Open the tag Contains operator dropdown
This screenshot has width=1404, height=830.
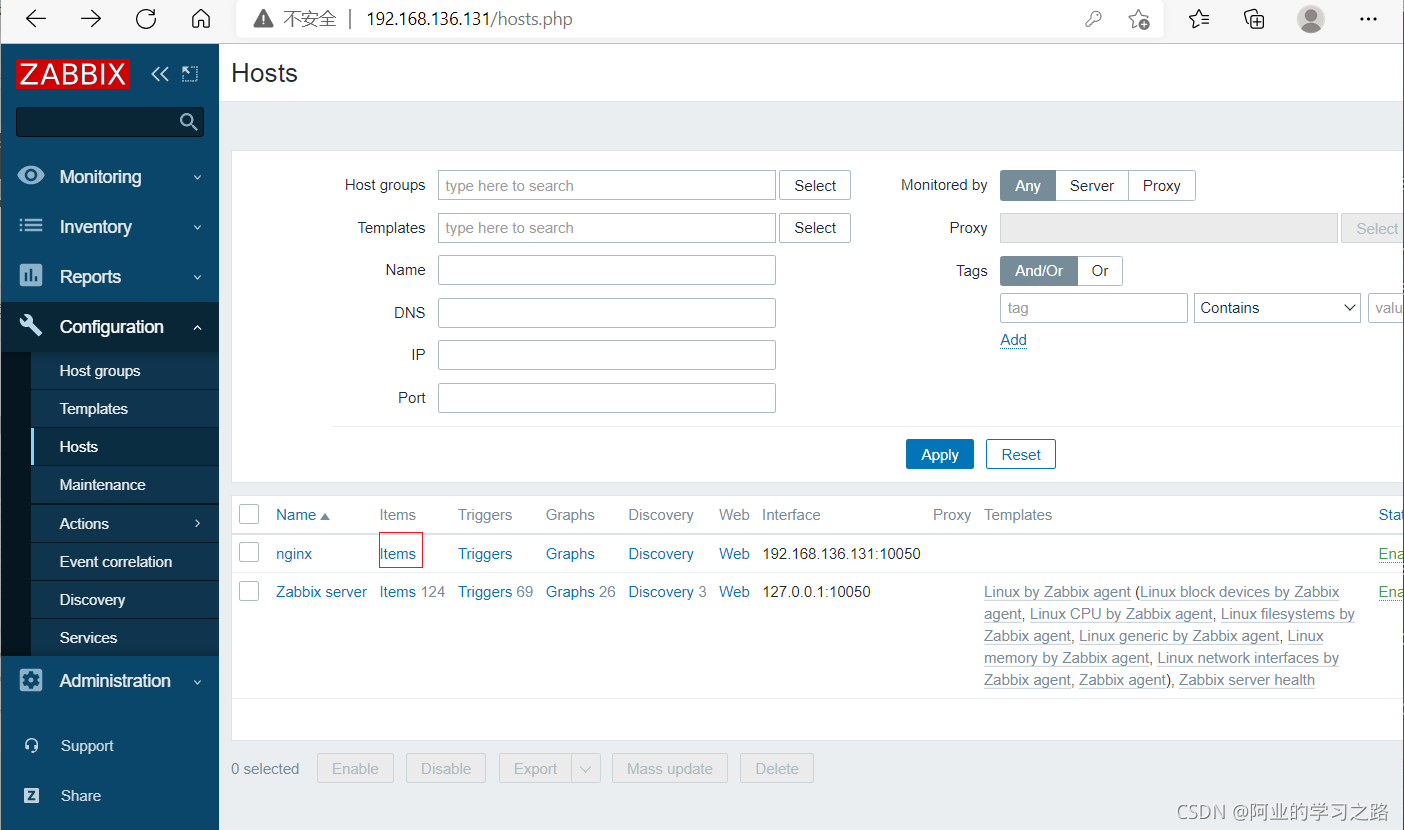1277,308
